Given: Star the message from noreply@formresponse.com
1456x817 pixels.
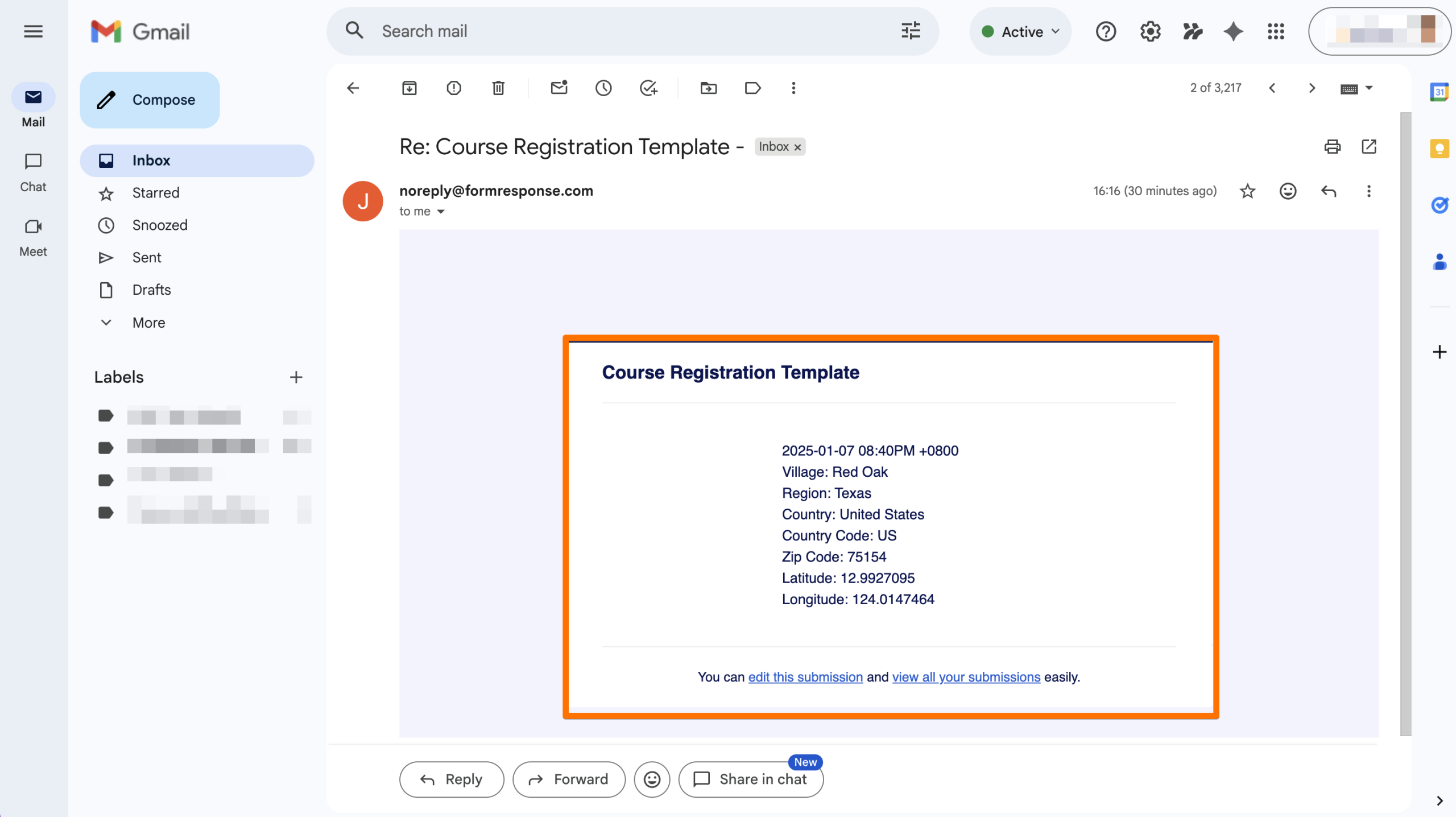Looking at the screenshot, I should pos(1247,191).
